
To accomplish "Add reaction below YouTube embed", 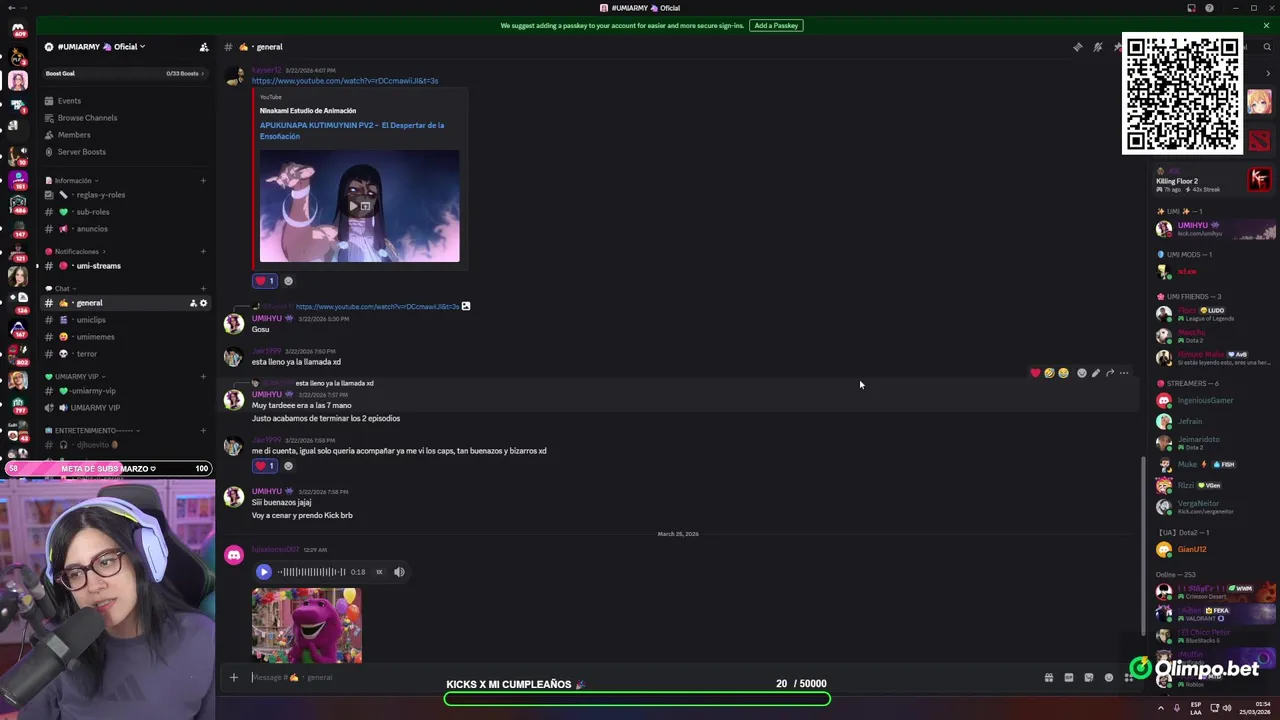I will coord(288,281).
